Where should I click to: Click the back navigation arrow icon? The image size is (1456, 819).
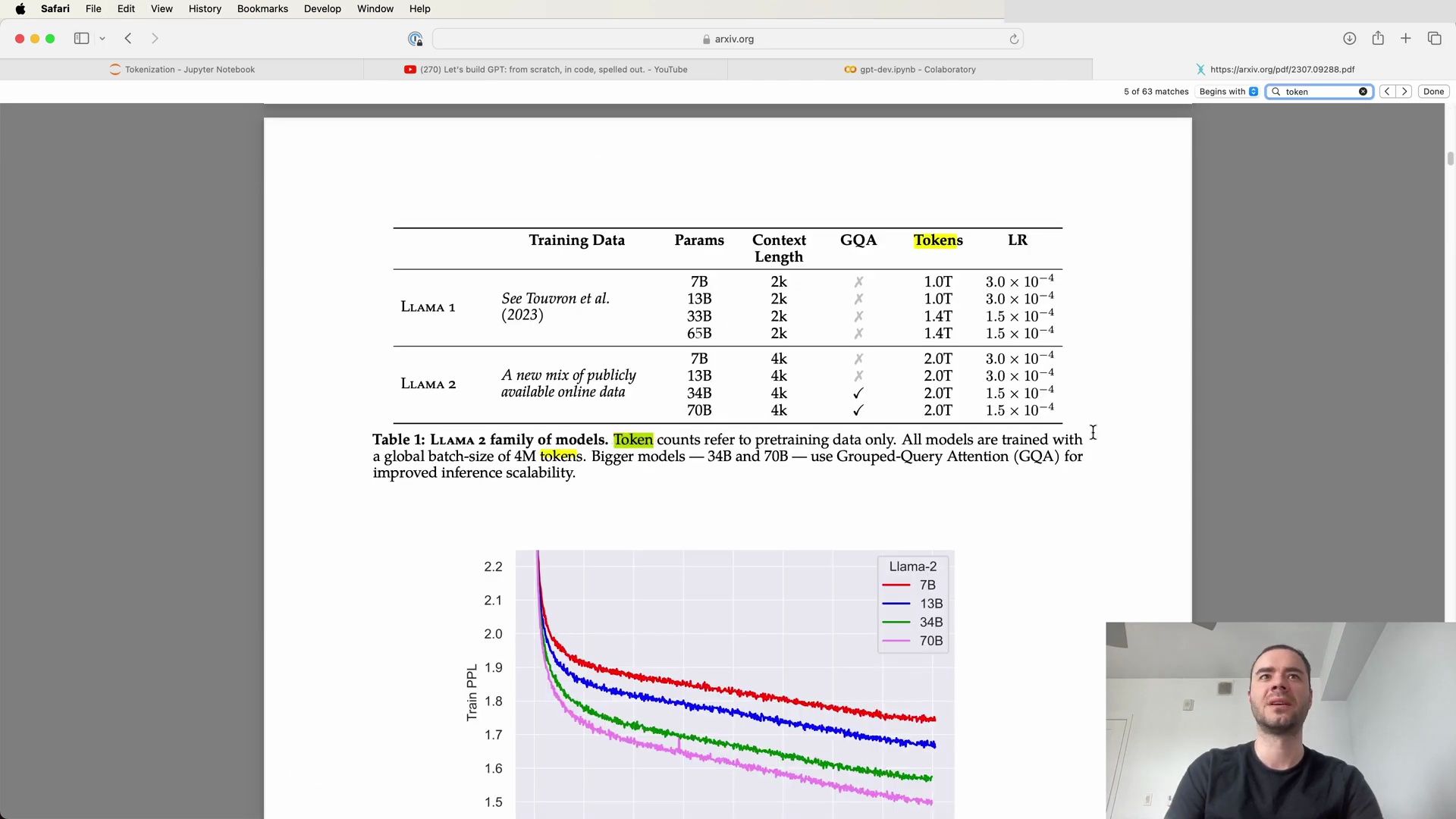click(x=128, y=38)
